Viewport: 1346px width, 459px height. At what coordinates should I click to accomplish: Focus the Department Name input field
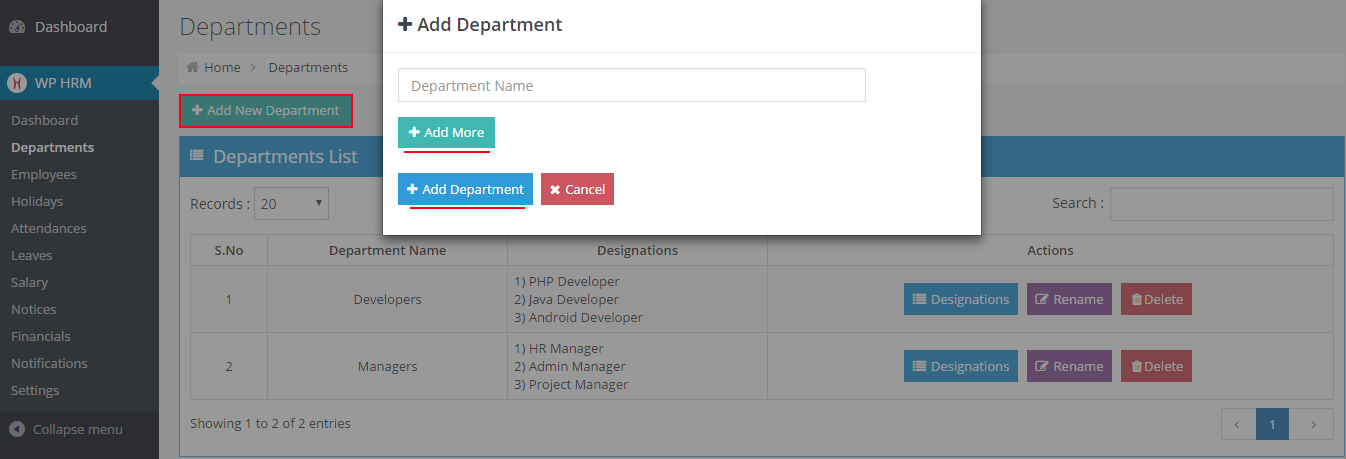click(x=631, y=86)
